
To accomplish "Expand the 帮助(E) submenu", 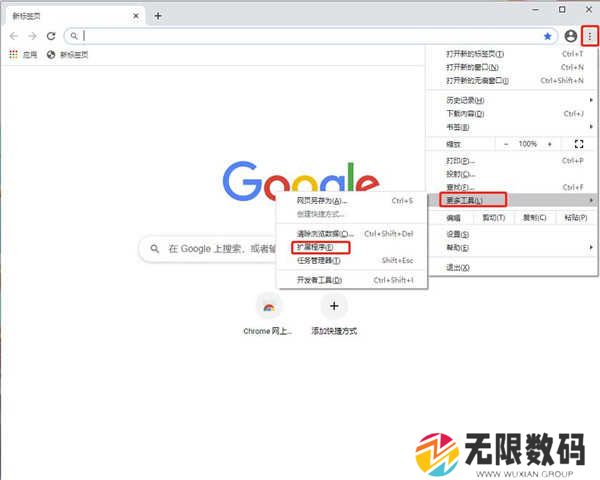I will point(512,248).
